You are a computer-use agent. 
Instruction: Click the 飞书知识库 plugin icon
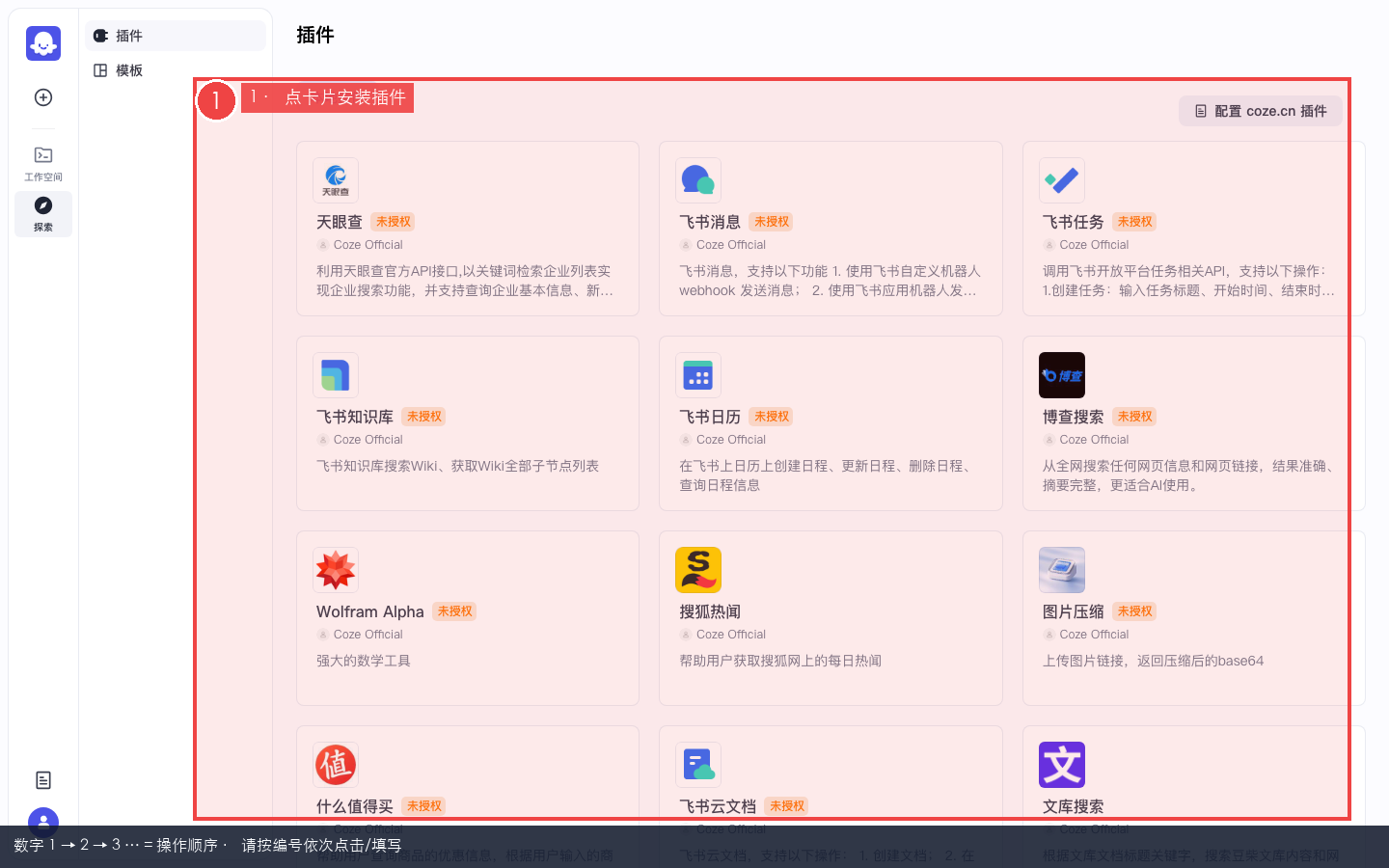(x=336, y=375)
